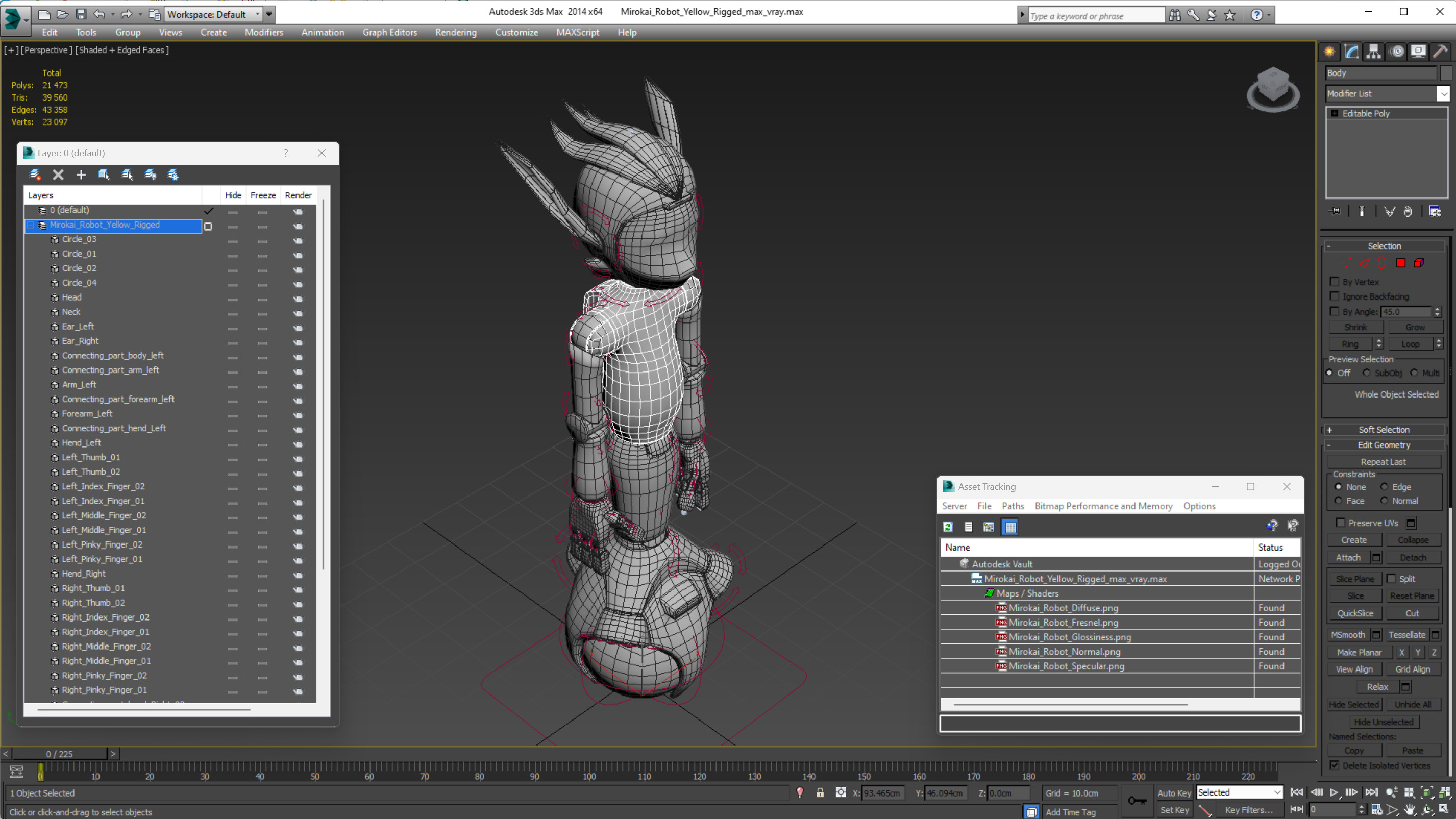Open Key Filters dialog
This screenshot has width=1456, height=819.
[x=1249, y=809]
